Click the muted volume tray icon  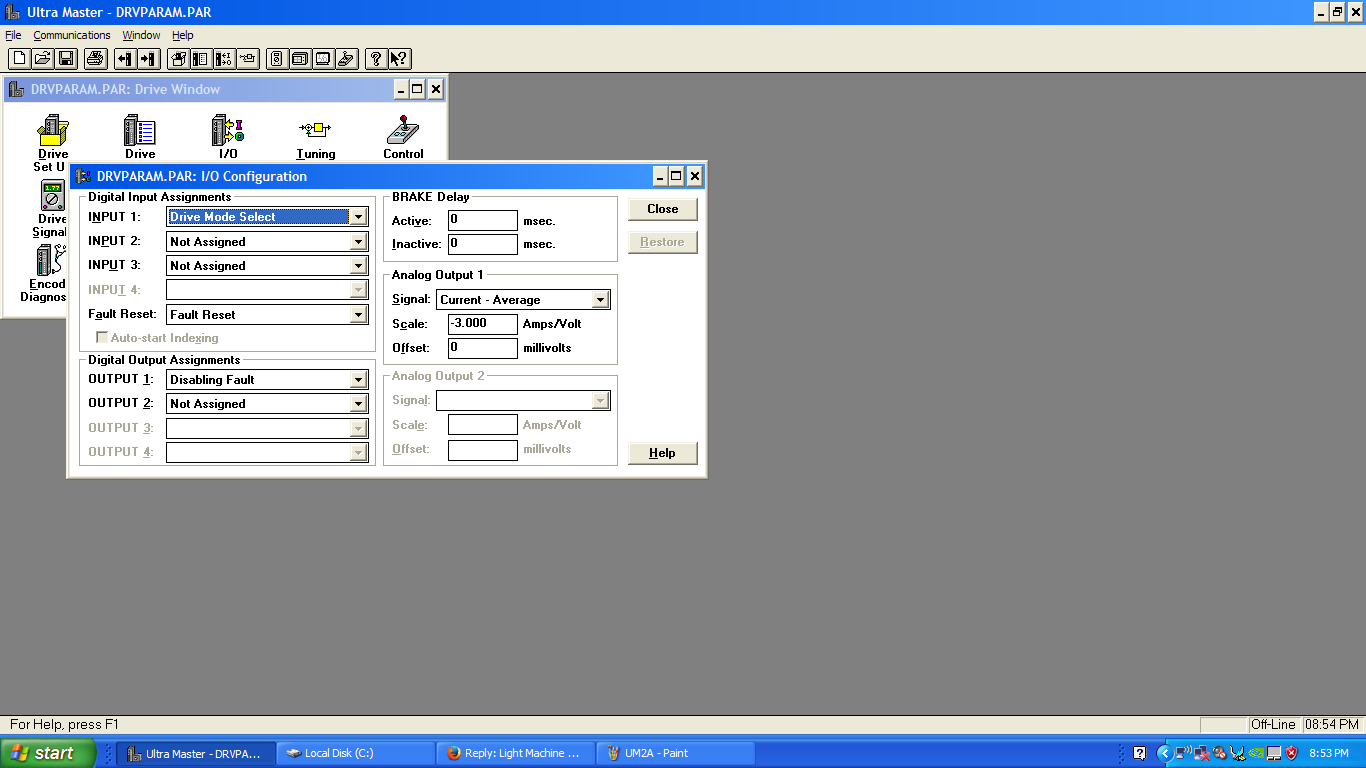click(1219, 753)
